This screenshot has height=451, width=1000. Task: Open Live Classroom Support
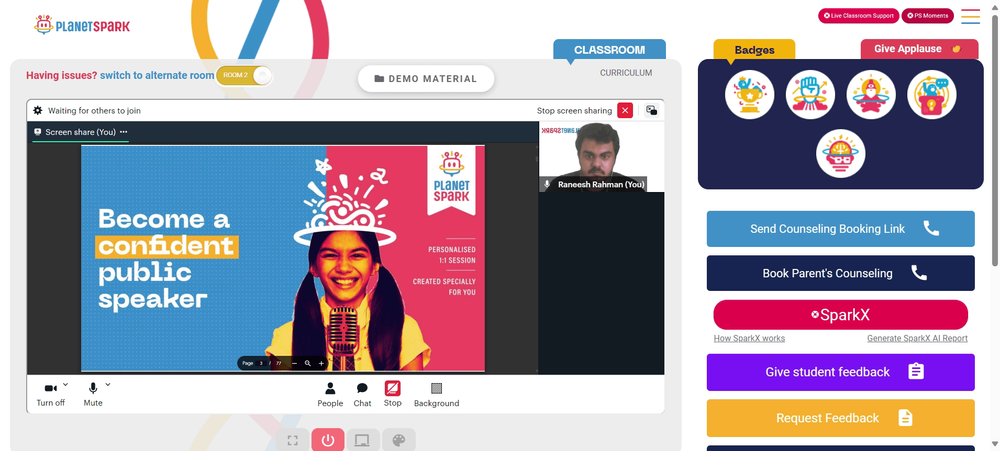(x=858, y=15)
